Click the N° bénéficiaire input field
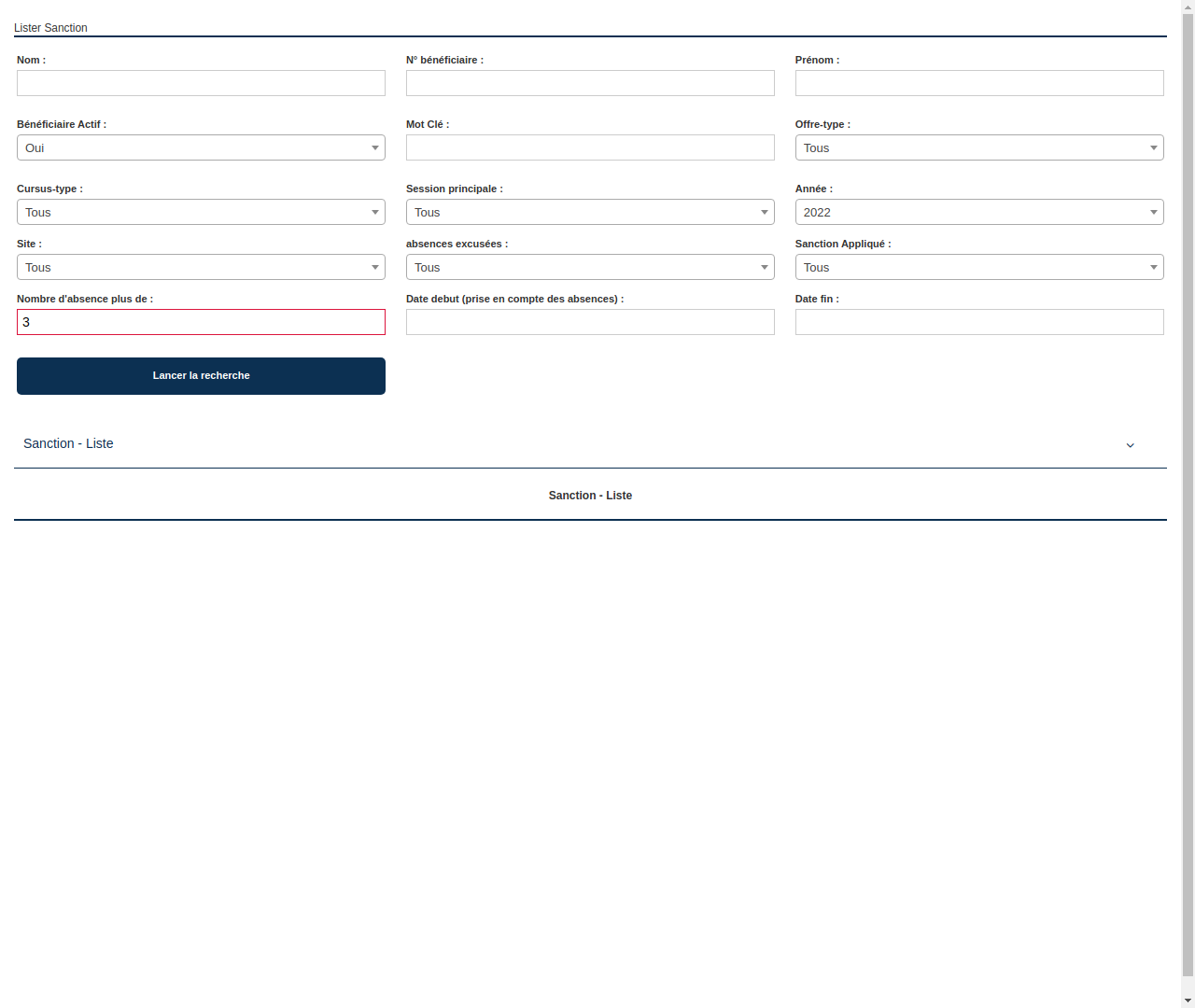The image size is (1195, 1008). pos(590,83)
